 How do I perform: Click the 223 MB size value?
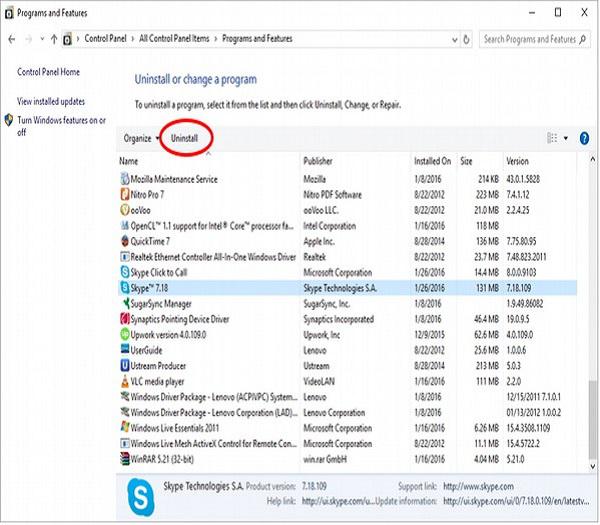point(487,195)
